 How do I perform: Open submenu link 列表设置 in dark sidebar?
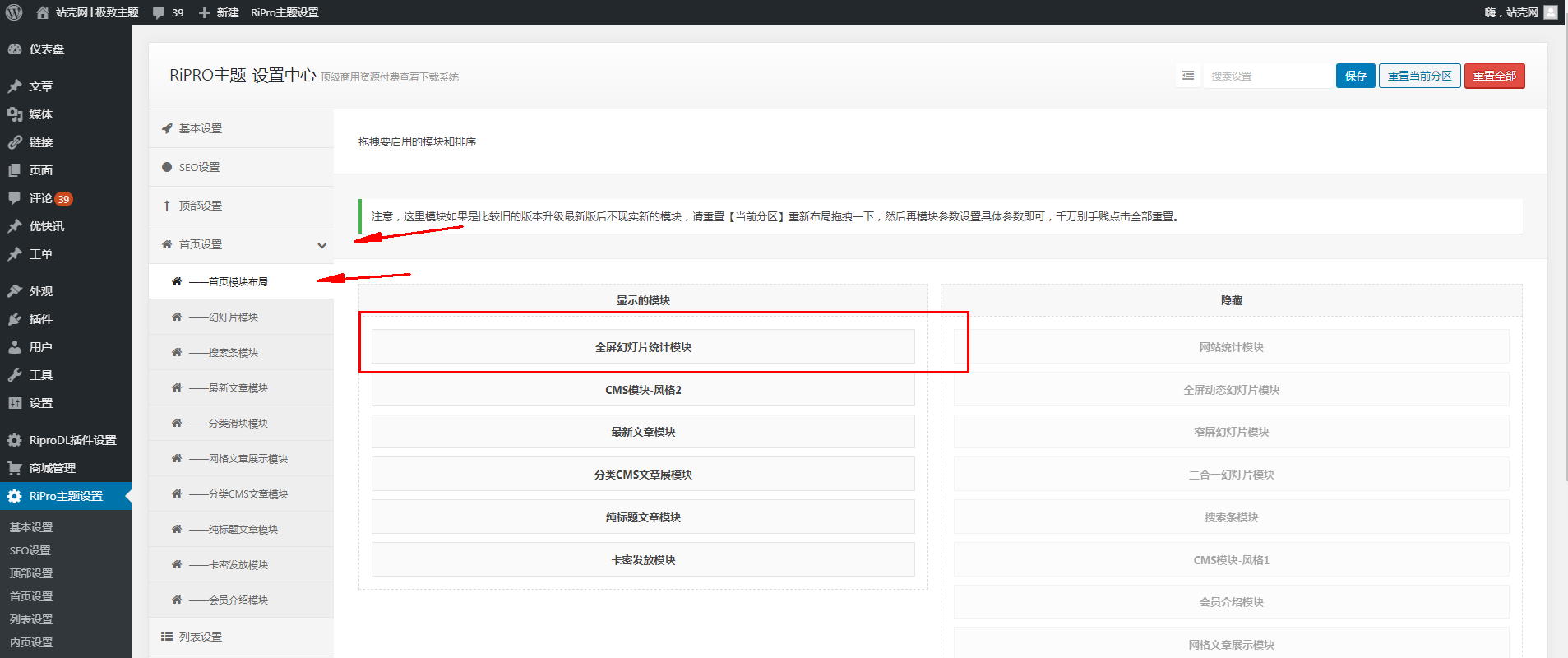31,619
